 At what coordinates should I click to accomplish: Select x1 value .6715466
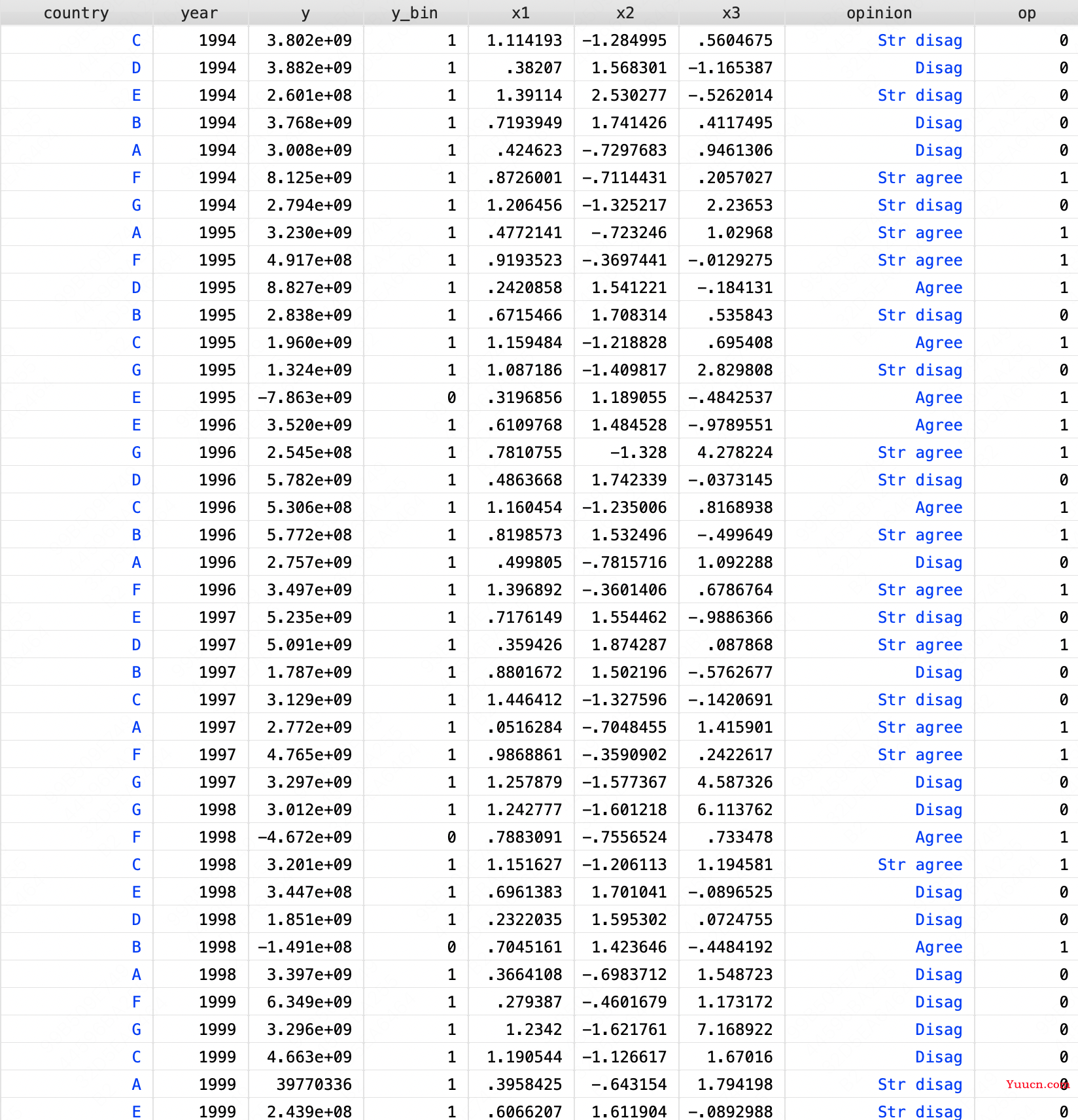[525, 315]
